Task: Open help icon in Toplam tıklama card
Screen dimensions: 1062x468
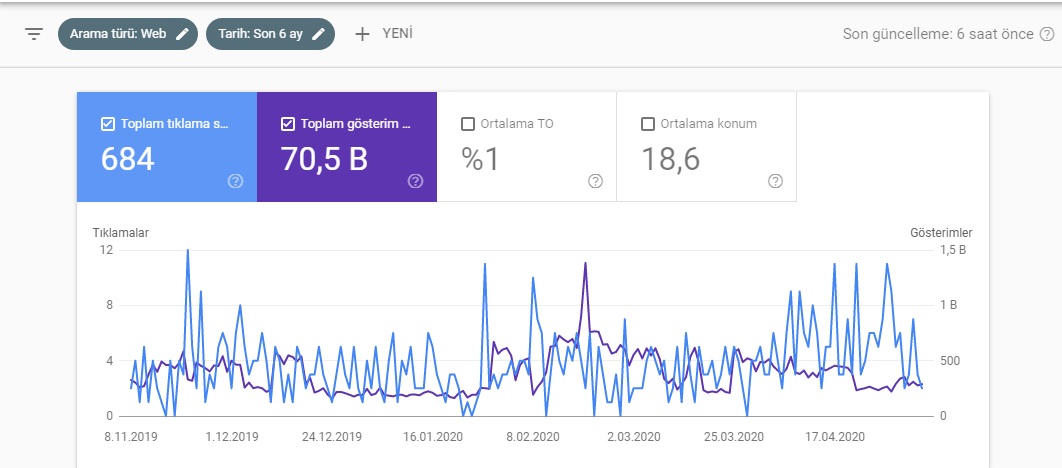Action: pos(235,181)
